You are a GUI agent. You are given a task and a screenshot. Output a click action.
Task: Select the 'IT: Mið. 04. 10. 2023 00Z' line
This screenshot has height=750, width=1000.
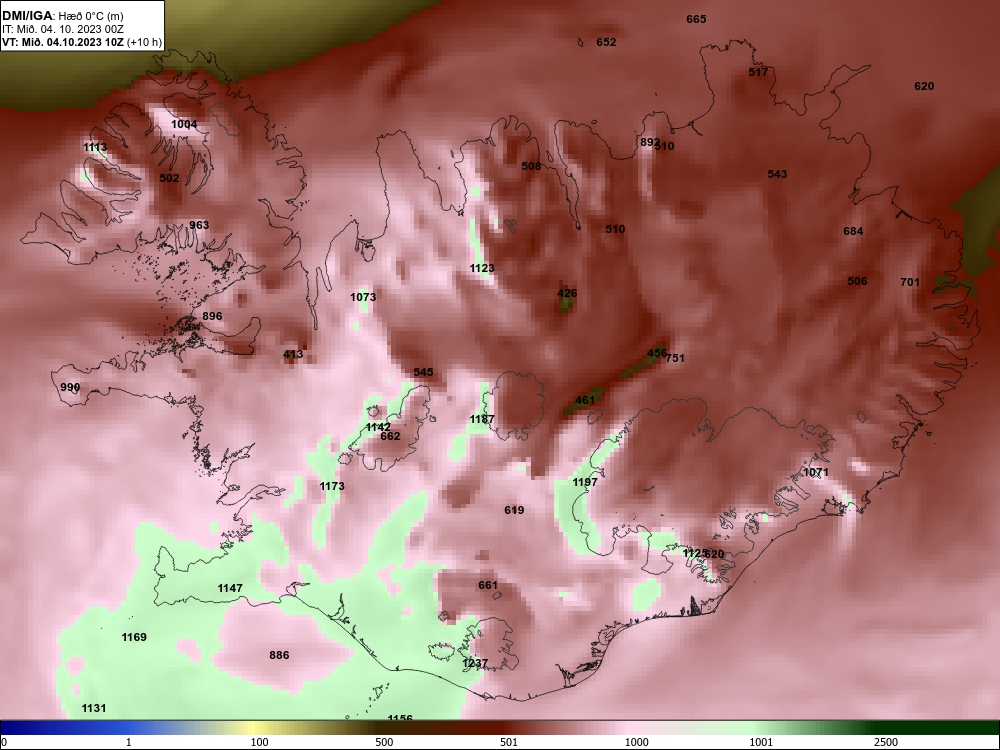point(62,29)
